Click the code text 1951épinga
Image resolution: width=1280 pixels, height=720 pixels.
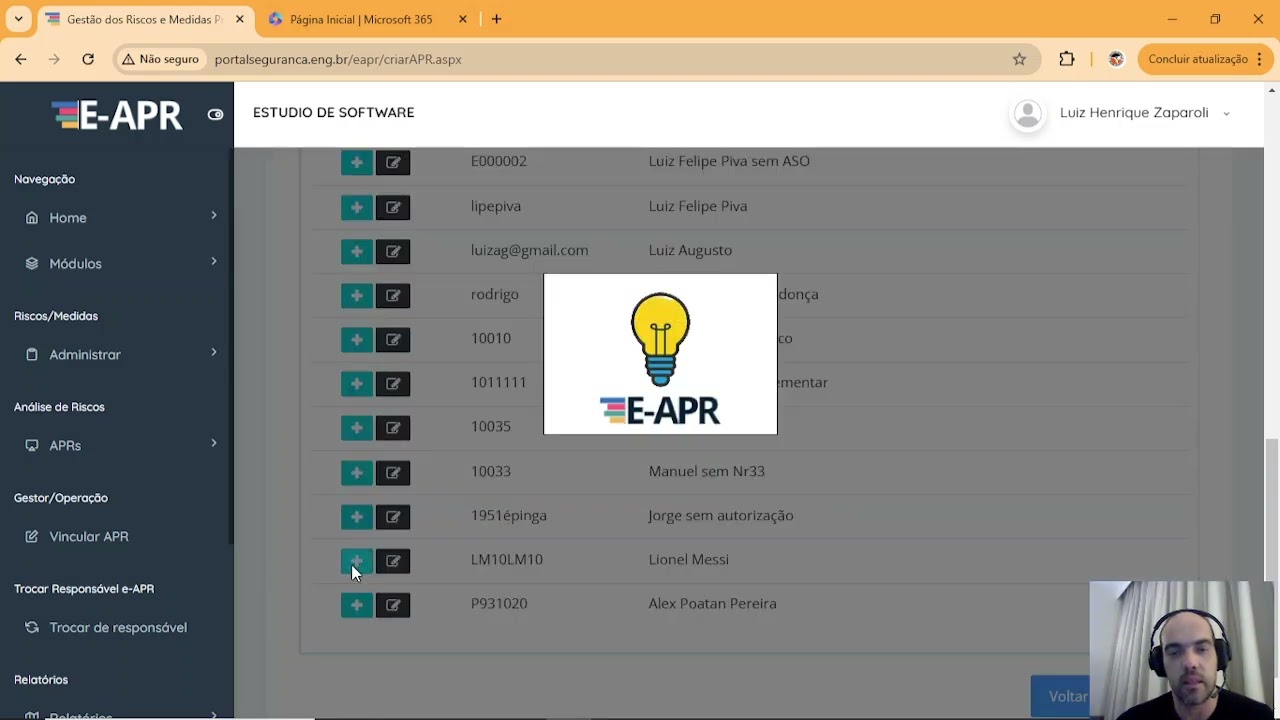[x=509, y=515]
